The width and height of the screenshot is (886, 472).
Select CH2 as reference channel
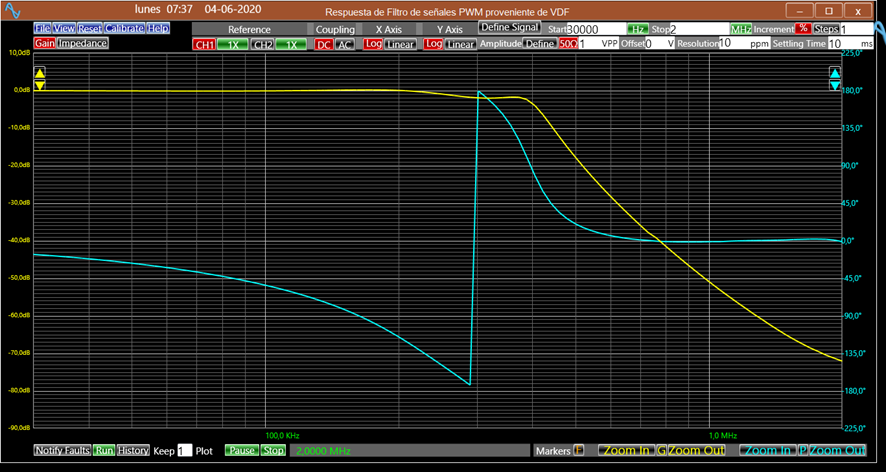pos(263,45)
